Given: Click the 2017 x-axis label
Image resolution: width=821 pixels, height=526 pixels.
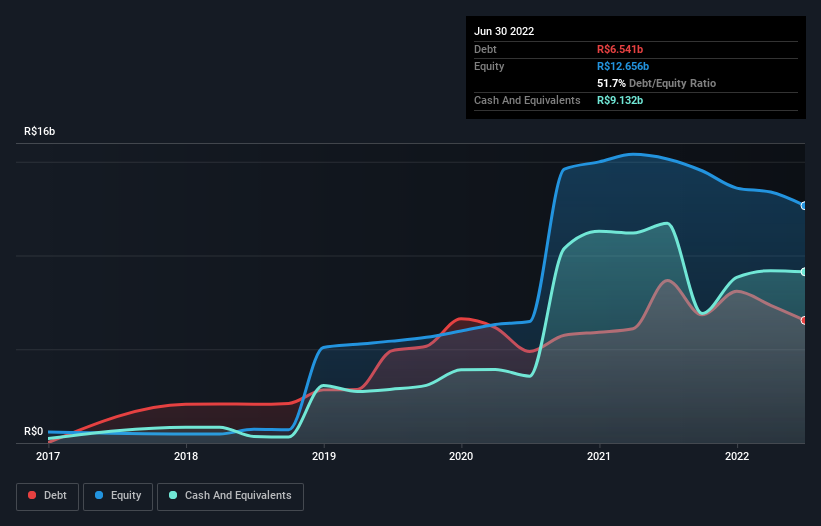Looking at the screenshot, I should point(48,456).
